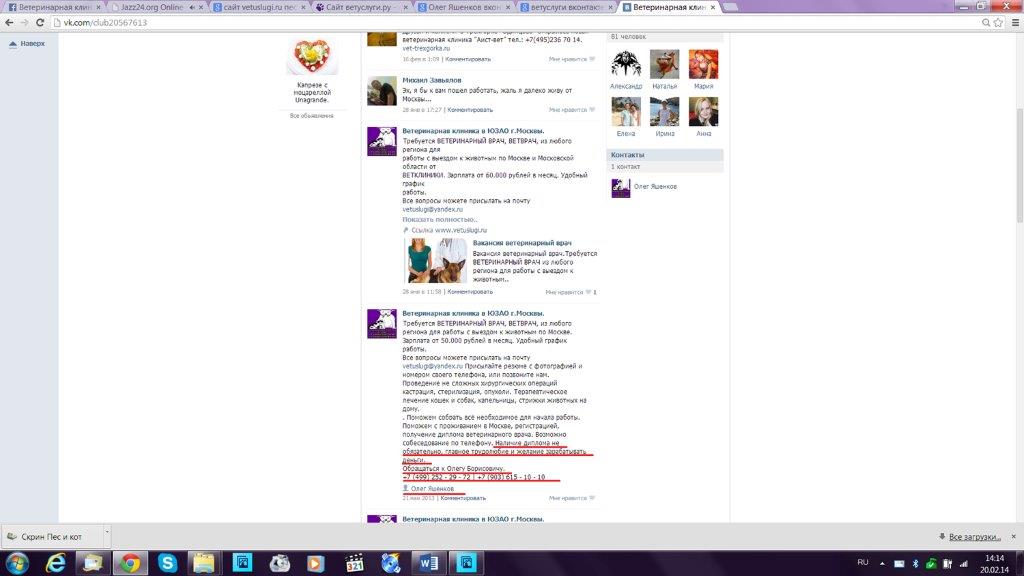Viewport: 1024px width, 576px height.
Task: Switch to the Сайт ветуслуги.ру tab
Action: click(x=360, y=7)
